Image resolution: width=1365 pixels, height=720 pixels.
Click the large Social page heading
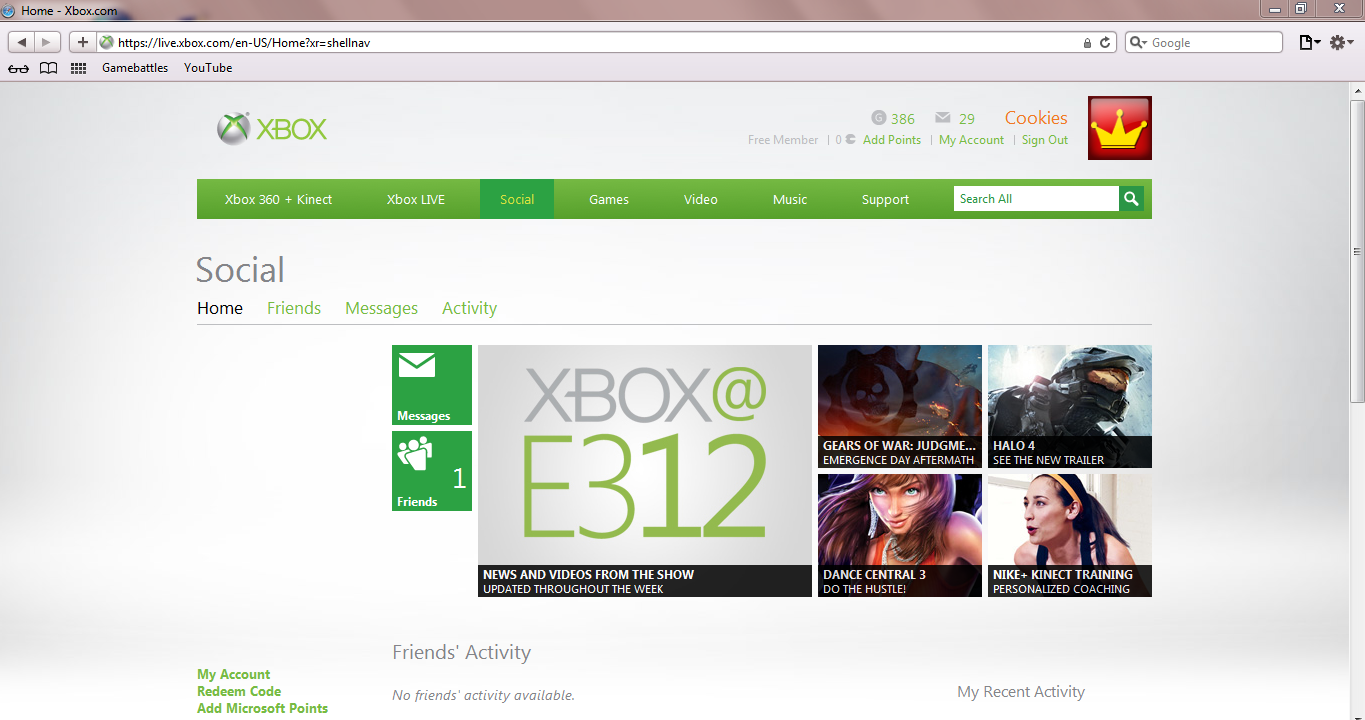click(x=240, y=270)
